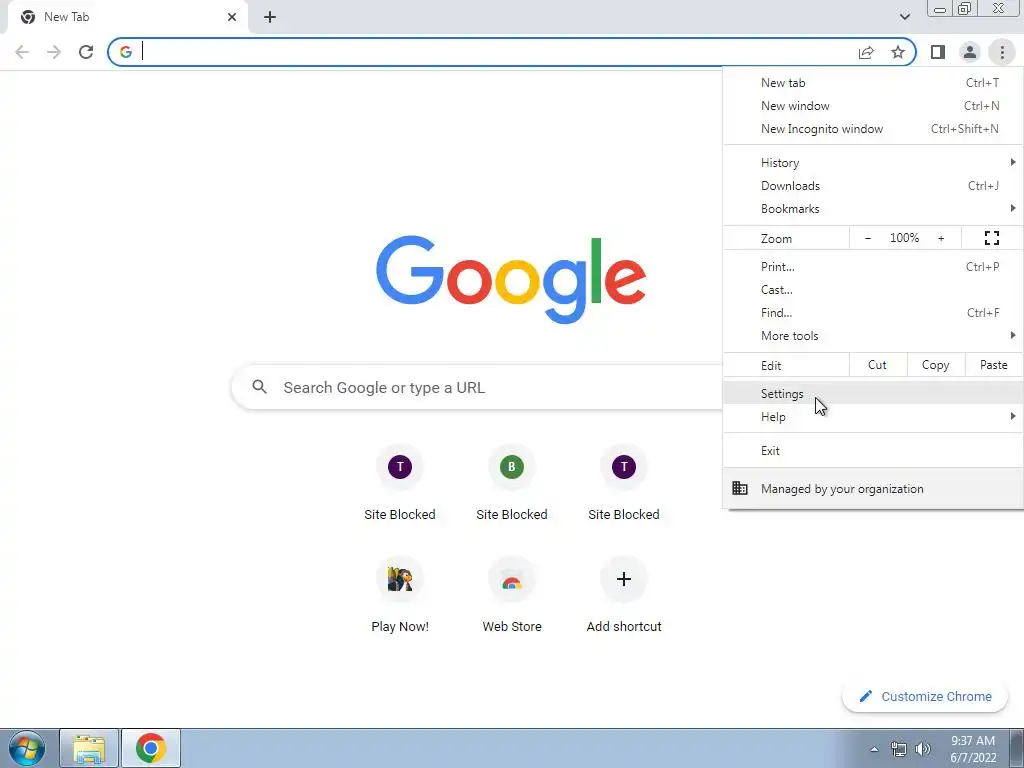The image size is (1024, 768).
Task: Click the network tray icon
Action: coord(899,749)
